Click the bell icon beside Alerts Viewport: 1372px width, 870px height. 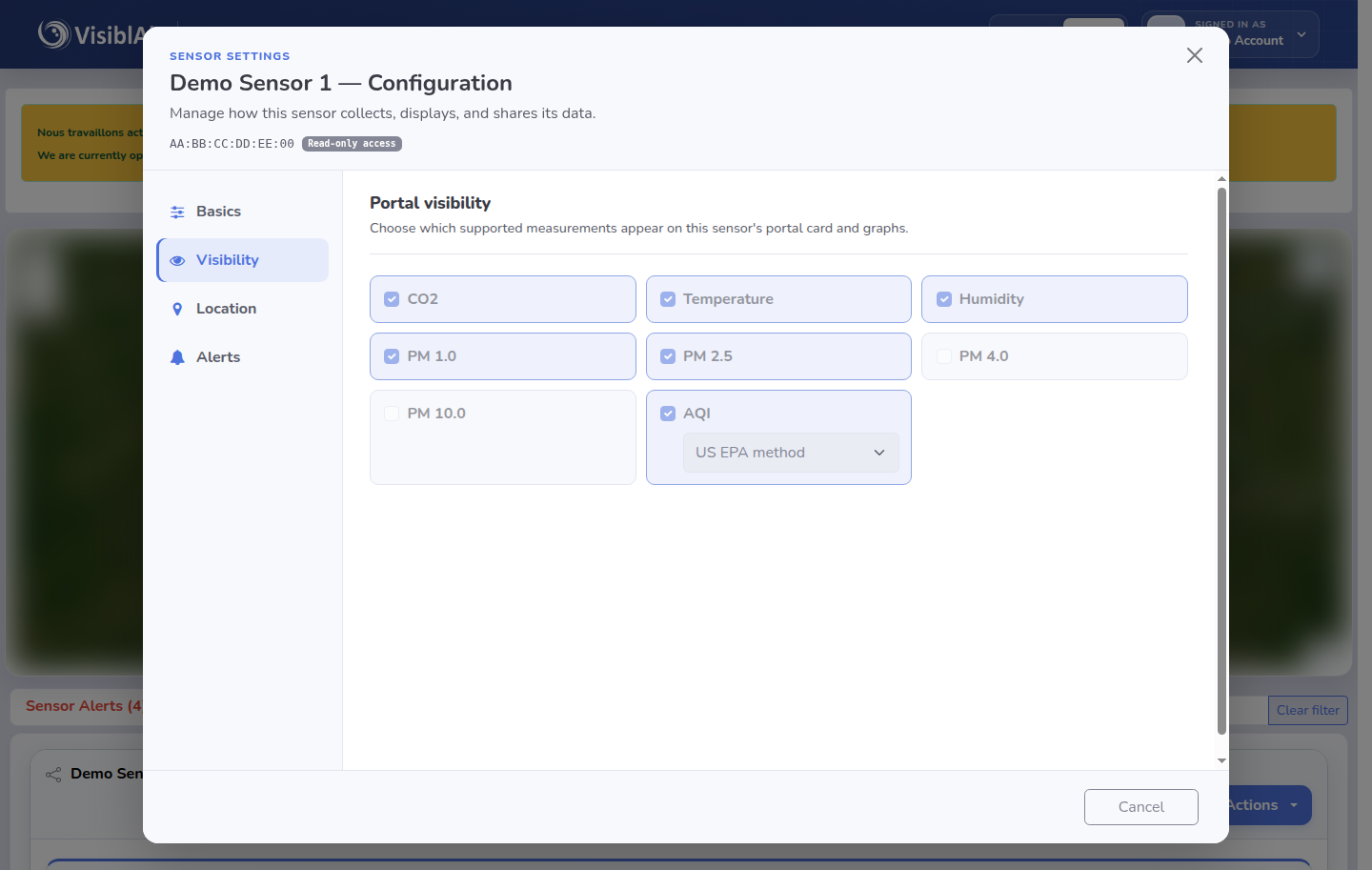[x=177, y=357]
